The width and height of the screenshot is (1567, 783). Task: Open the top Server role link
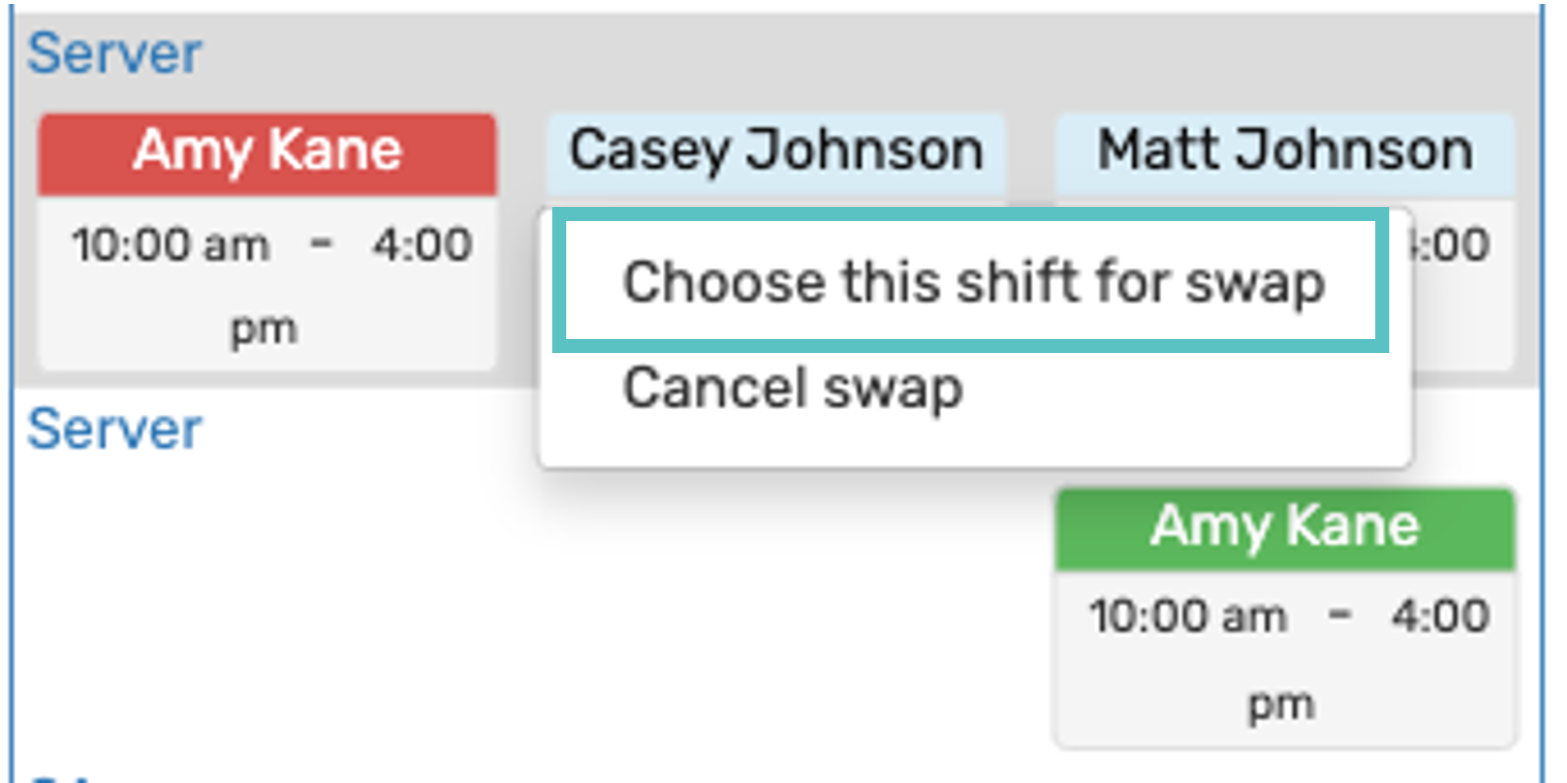114,54
